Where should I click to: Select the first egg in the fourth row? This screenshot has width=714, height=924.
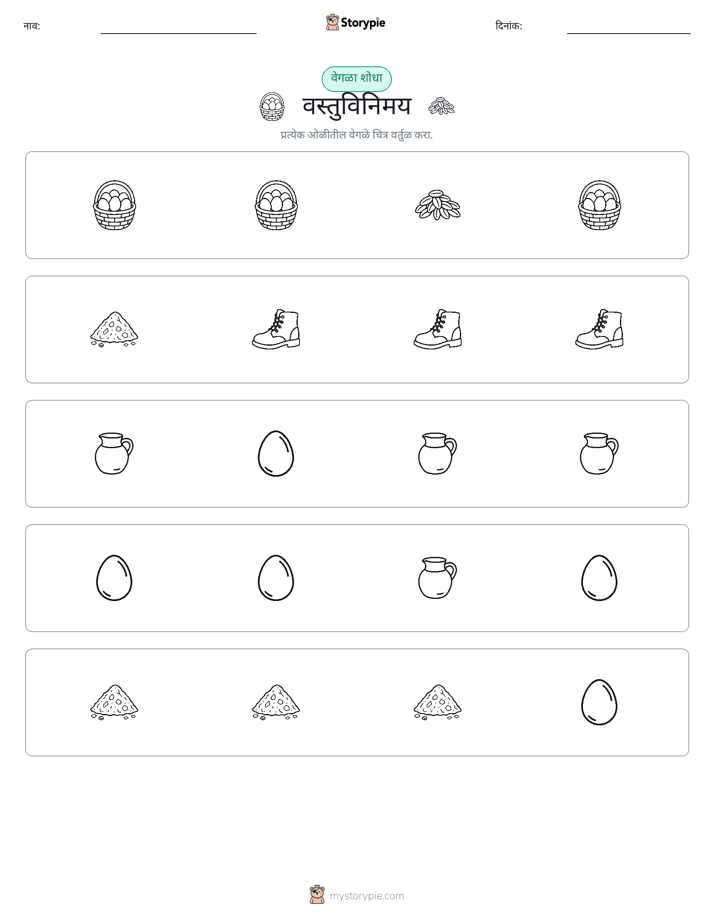click(x=114, y=578)
